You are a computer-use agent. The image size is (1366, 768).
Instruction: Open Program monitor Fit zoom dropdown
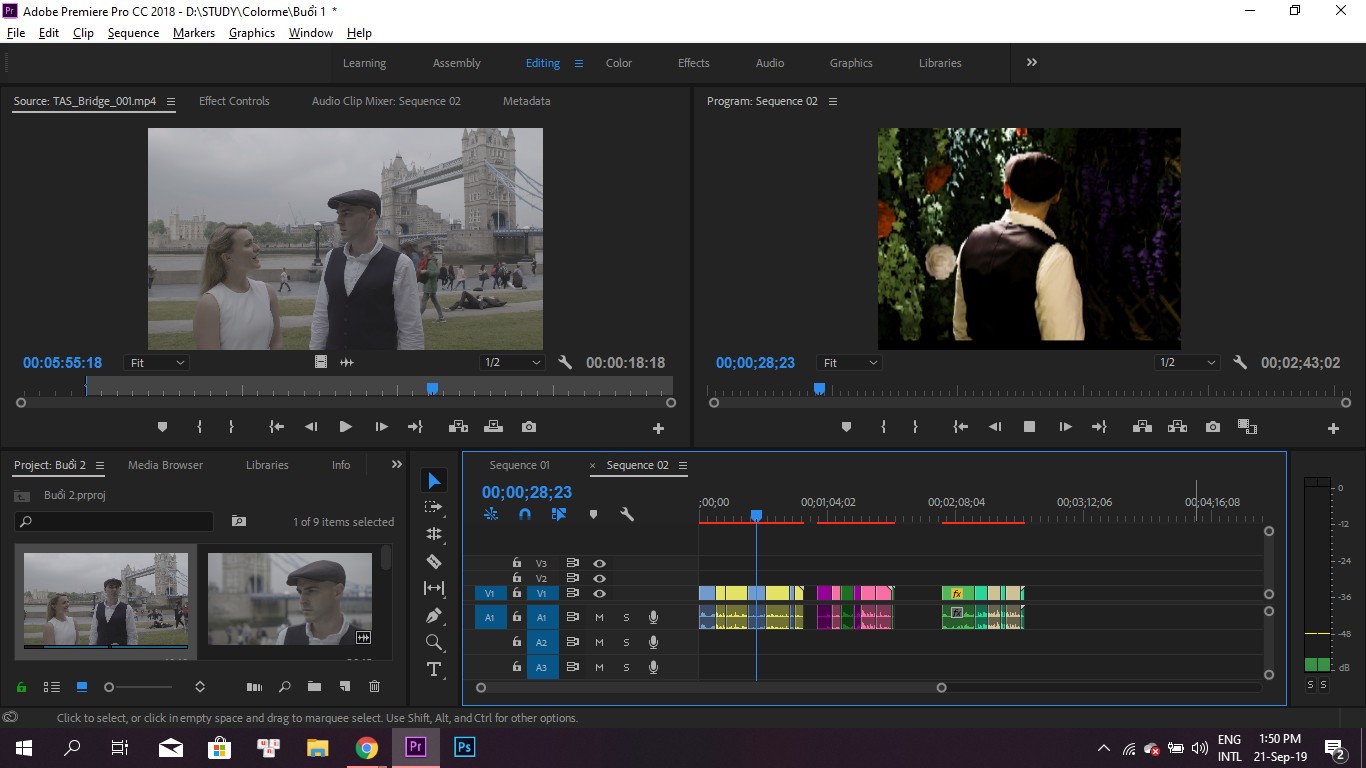point(849,363)
